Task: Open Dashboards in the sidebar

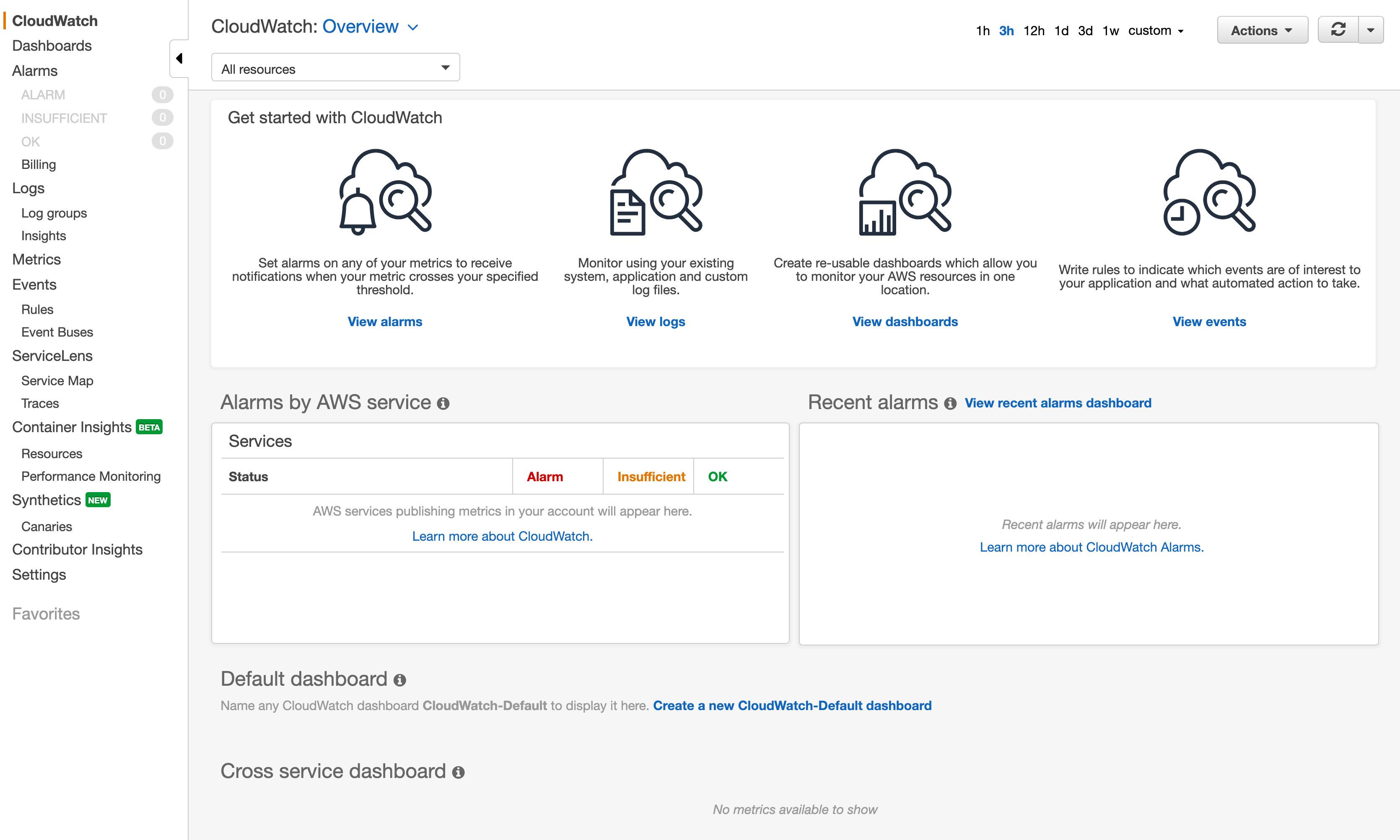Action: 52,46
